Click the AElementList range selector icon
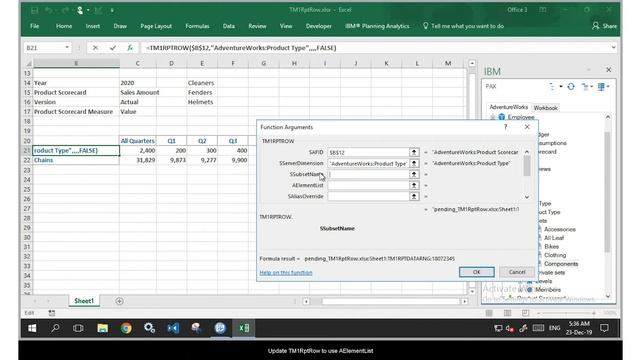Image resolution: width=640 pixels, height=360 pixels. click(414, 185)
